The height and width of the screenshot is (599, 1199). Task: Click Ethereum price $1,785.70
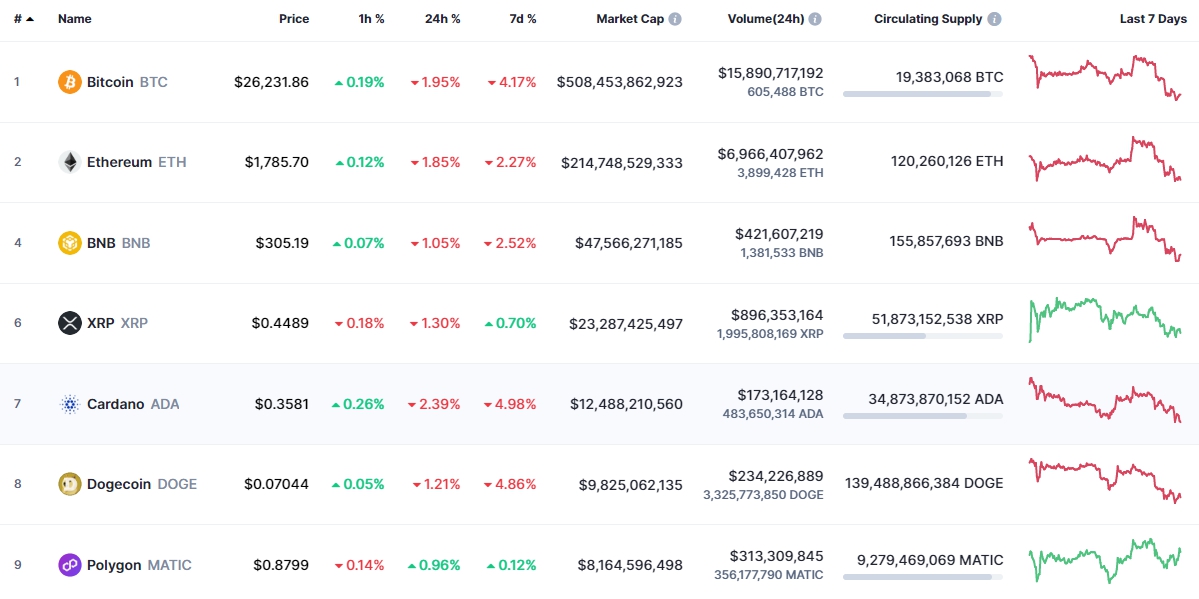click(x=277, y=162)
